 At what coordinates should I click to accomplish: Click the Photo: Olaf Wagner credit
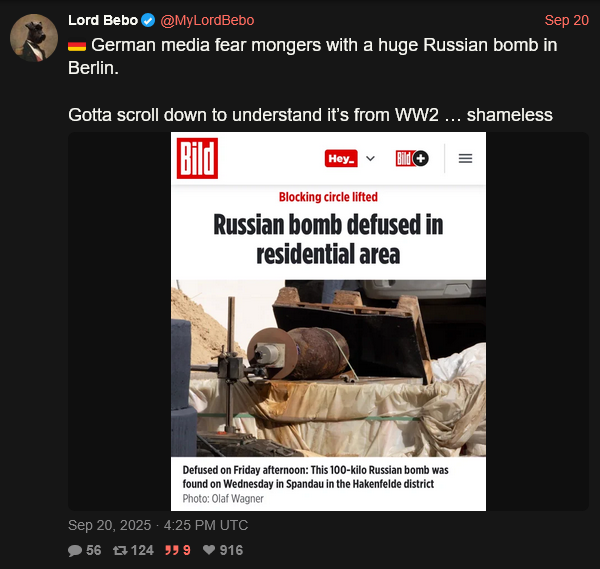click(223, 499)
